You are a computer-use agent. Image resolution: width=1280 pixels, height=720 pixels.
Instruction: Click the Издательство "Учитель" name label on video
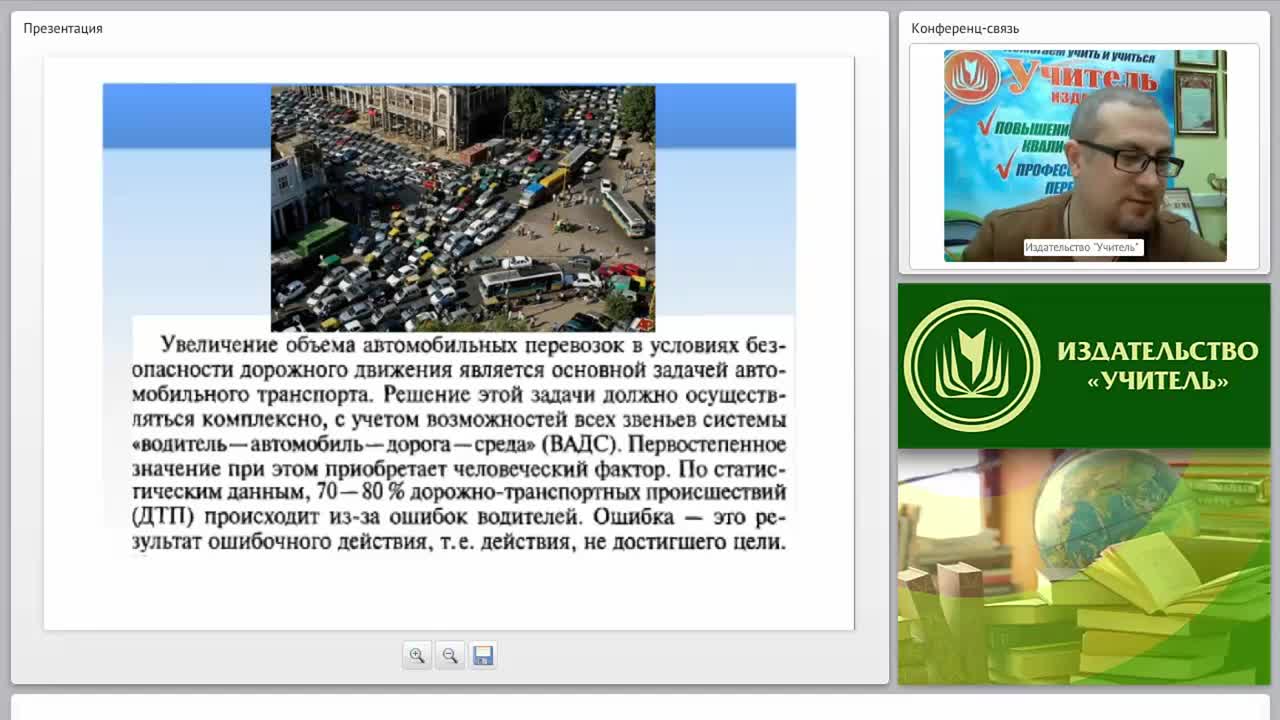(1083, 247)
